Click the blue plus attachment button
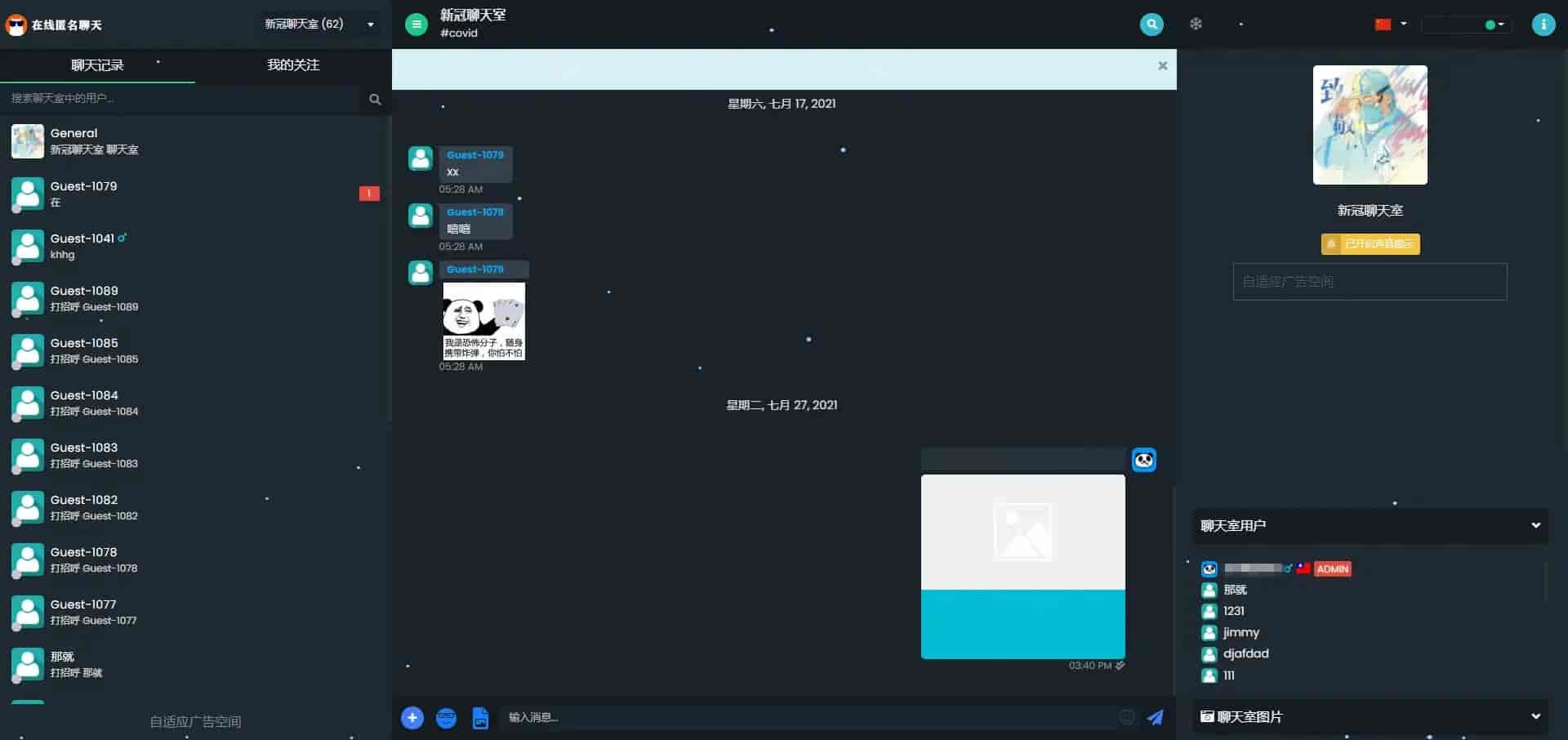The height and width of the screenshot is (740, 1568). coord(412,718)
